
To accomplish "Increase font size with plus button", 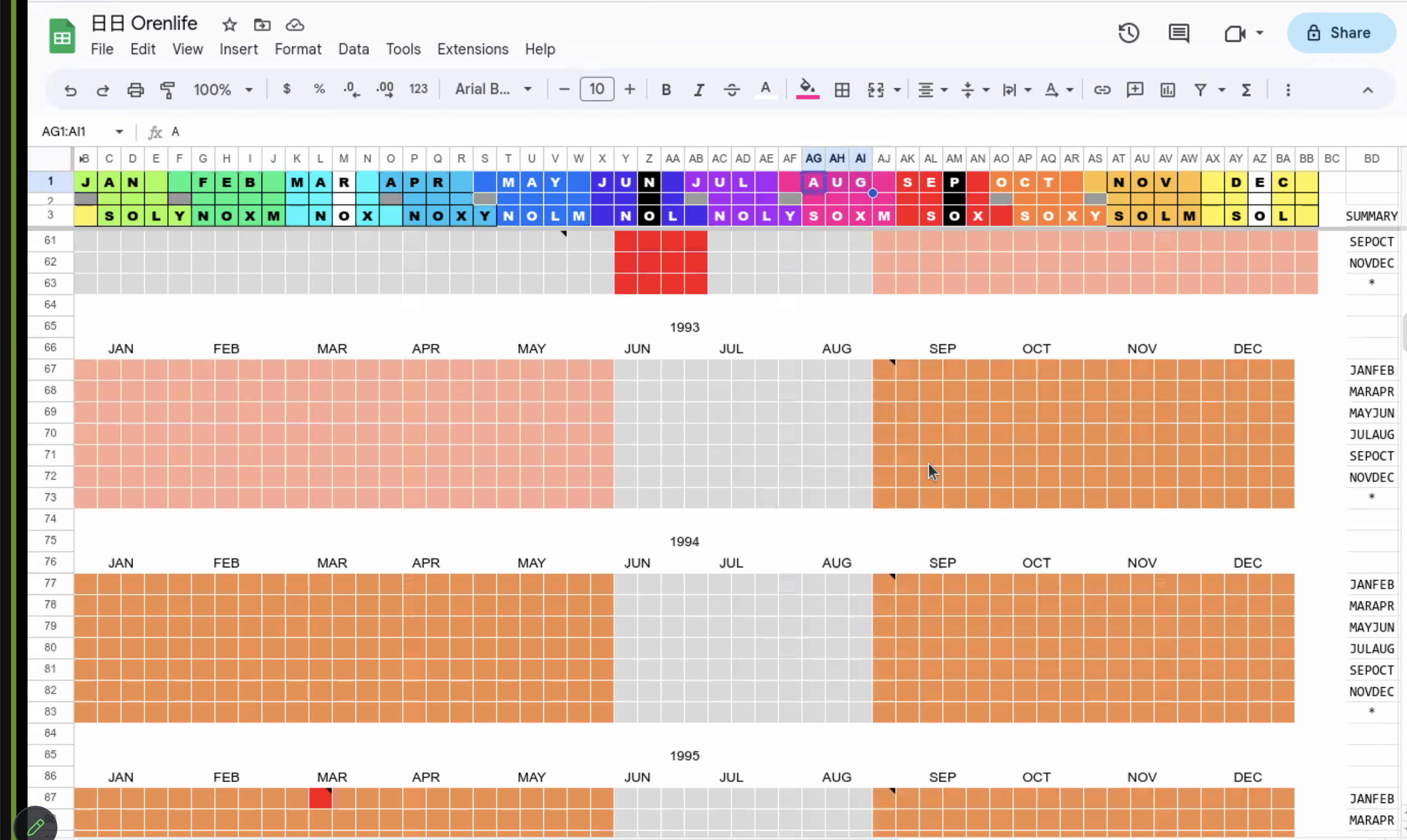I will (x=630, y=89).
